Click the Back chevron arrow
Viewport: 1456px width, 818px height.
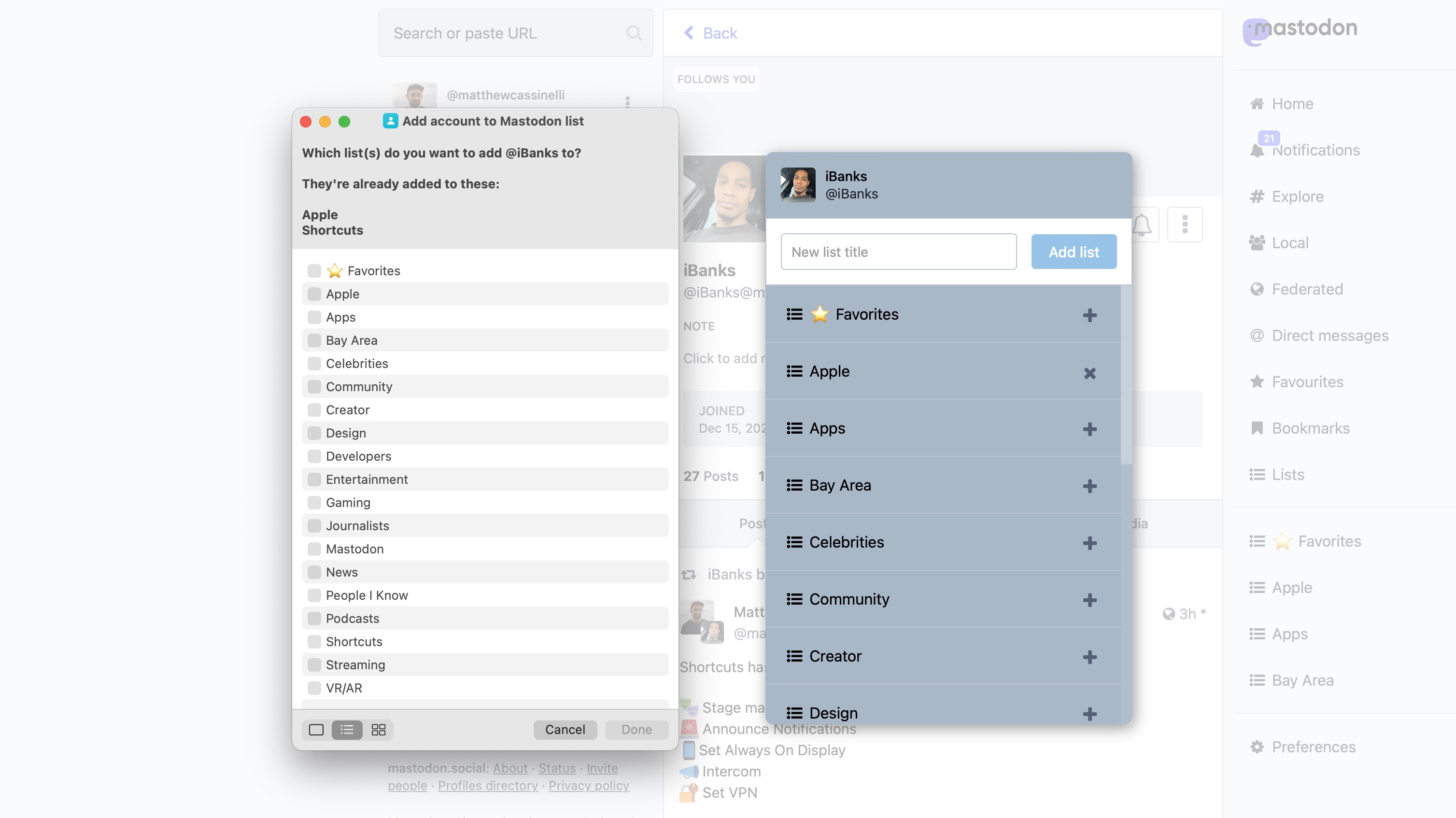pyautogui.click(x=689, y=33)
